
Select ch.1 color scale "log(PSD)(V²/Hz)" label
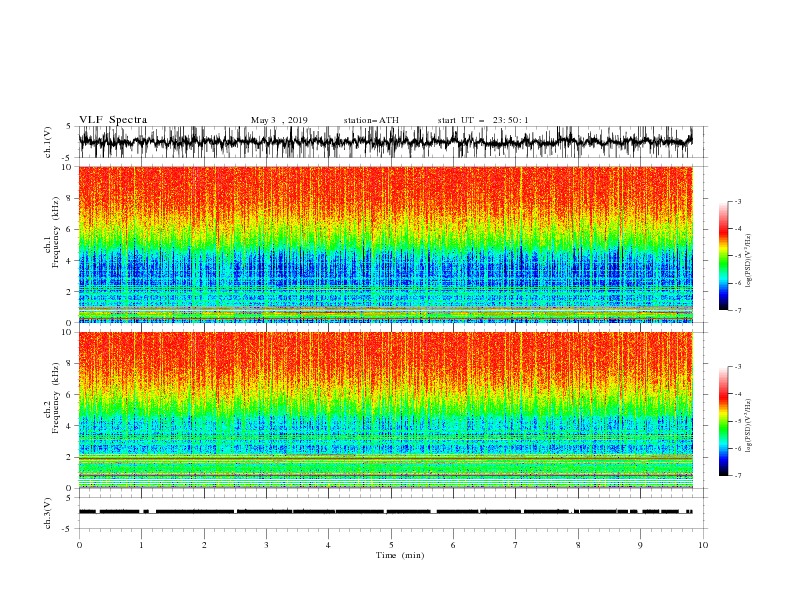(x=749, y=261)
